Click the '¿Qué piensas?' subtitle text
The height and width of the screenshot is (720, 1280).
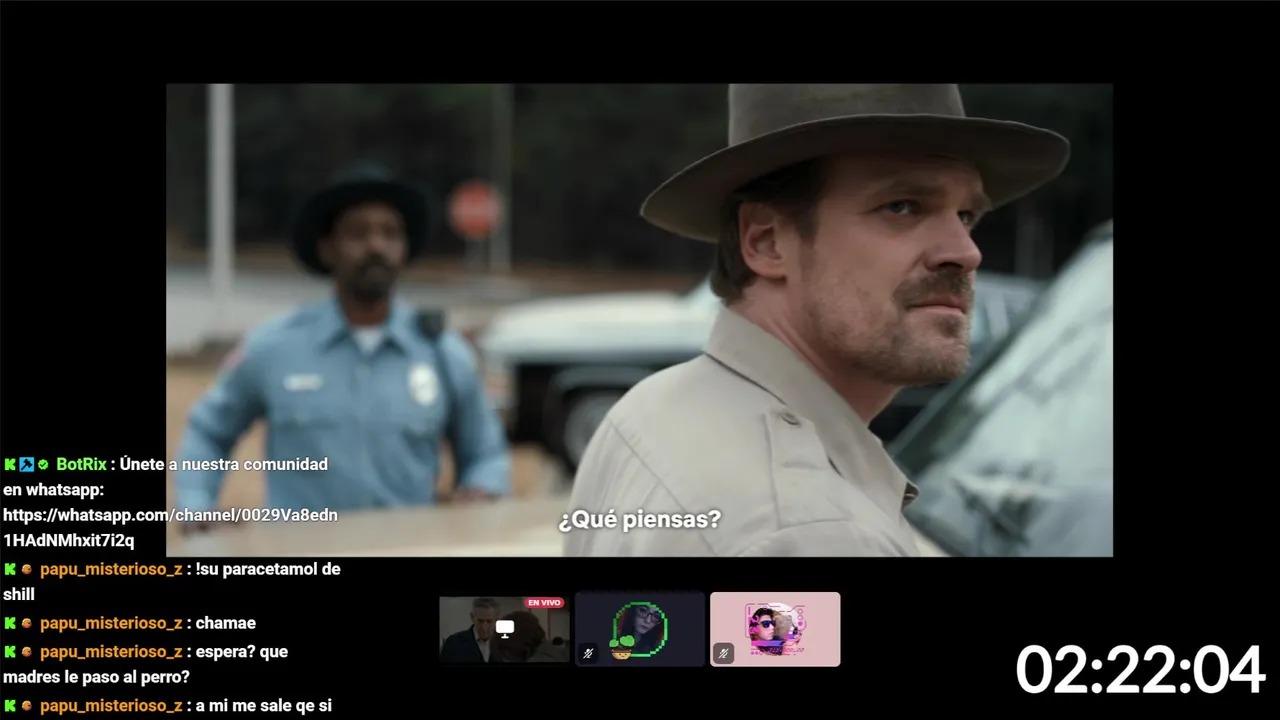coord(639,520)
